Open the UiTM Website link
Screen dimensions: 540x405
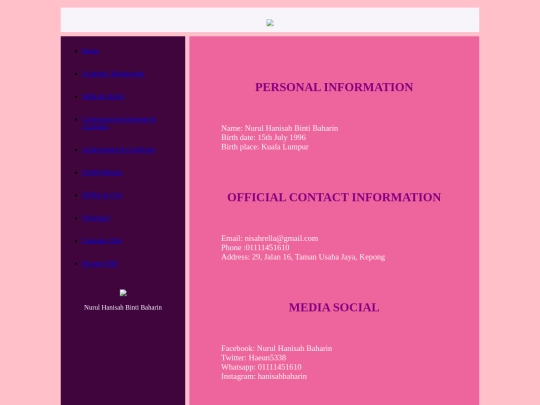[x=102, y=173]
